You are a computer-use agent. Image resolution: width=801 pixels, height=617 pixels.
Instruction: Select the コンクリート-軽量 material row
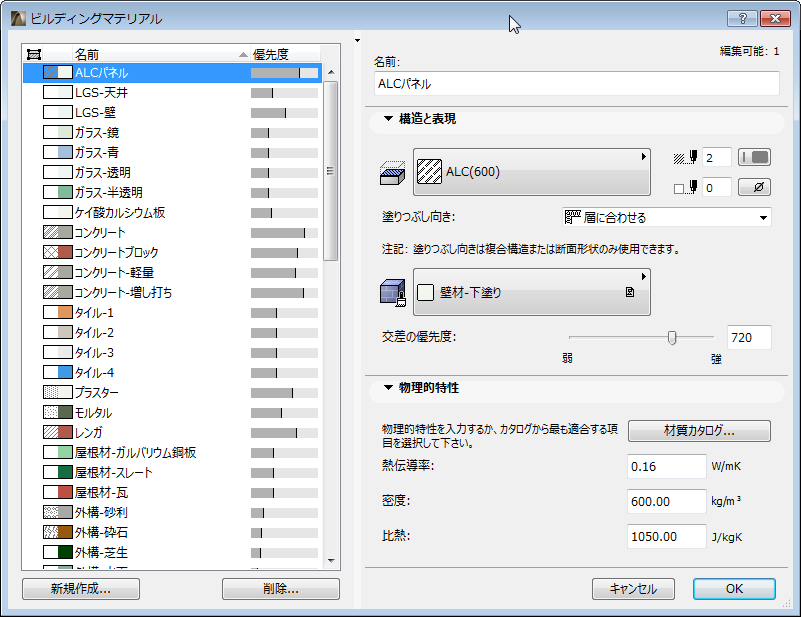pyautogui.click(x=172, y=272)
